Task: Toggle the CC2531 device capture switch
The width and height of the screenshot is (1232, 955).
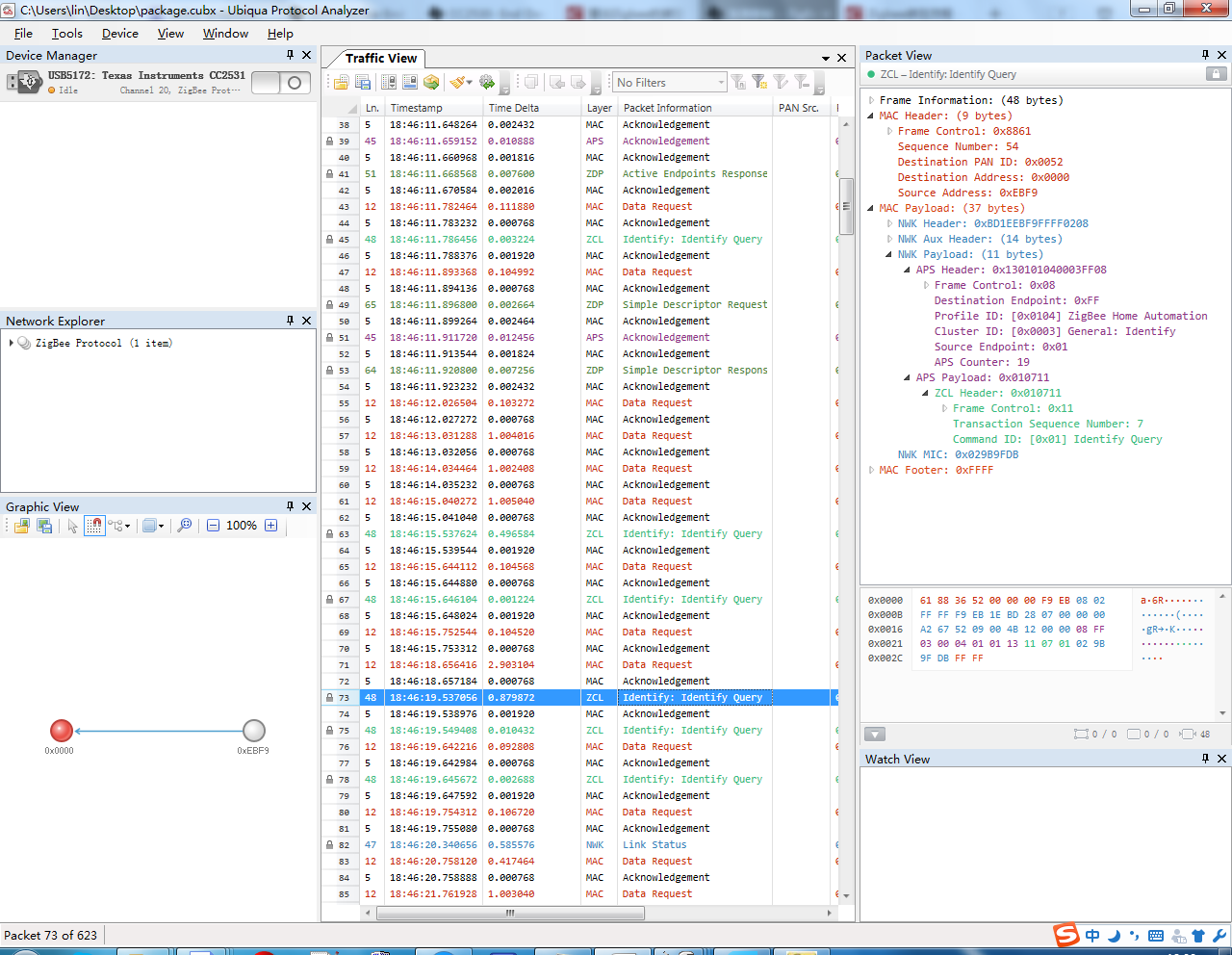Action: coord(281,83)
